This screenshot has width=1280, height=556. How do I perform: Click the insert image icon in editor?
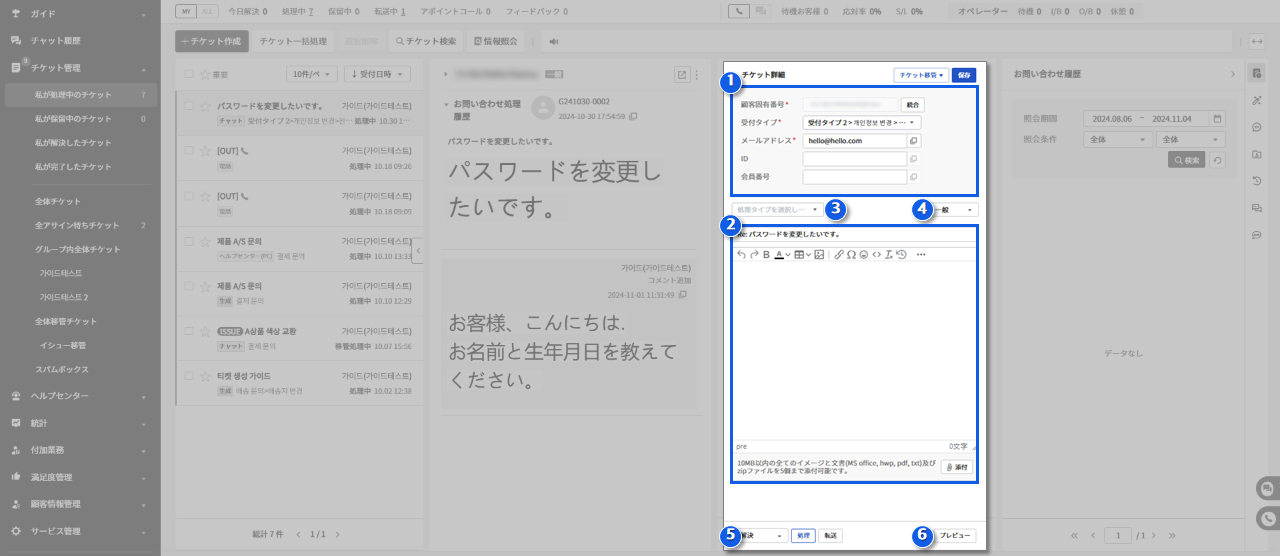[819, 255]
